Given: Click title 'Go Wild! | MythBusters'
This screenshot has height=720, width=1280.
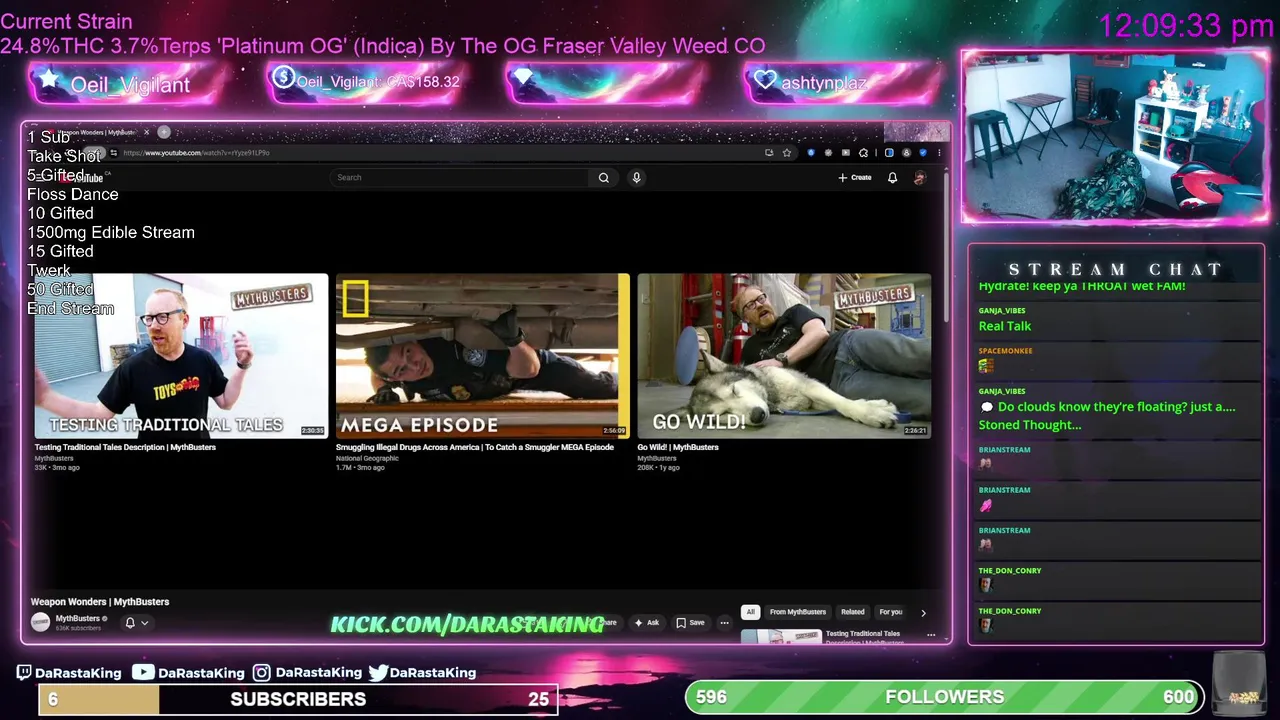Looking at the screenshot, I should click(678, 447).
